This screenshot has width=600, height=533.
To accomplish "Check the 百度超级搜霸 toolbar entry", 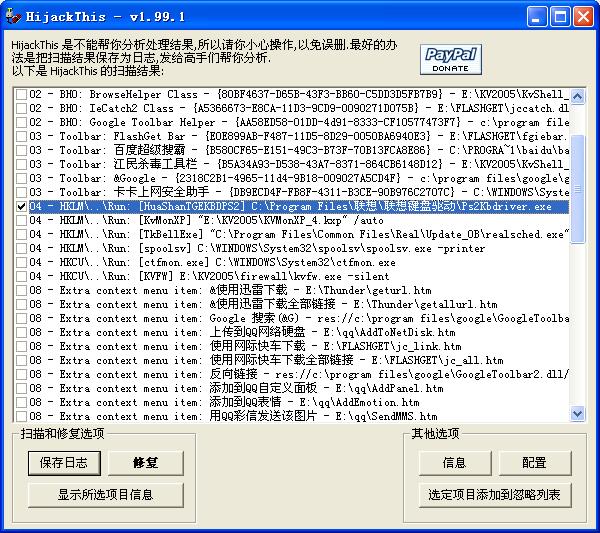I will pyautogui.click(x=21, y=150).
